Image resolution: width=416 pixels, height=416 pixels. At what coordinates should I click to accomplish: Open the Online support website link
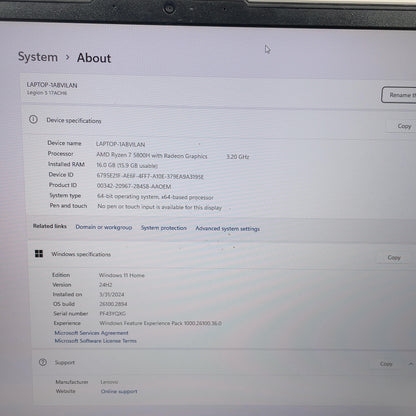(119, 391)
